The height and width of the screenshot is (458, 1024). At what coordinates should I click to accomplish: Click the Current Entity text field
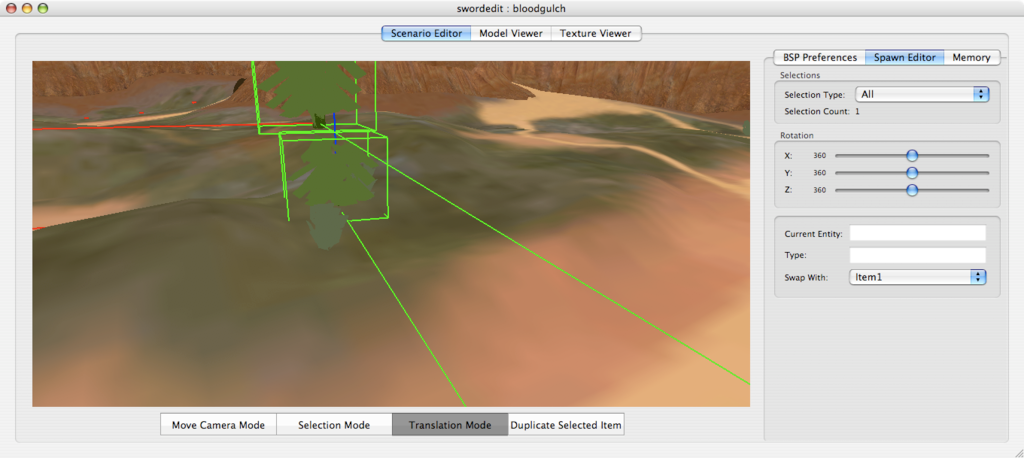point(918,233)
